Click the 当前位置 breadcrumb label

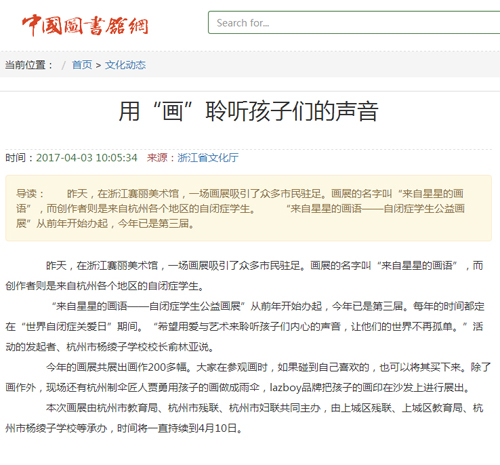[29, 65]
